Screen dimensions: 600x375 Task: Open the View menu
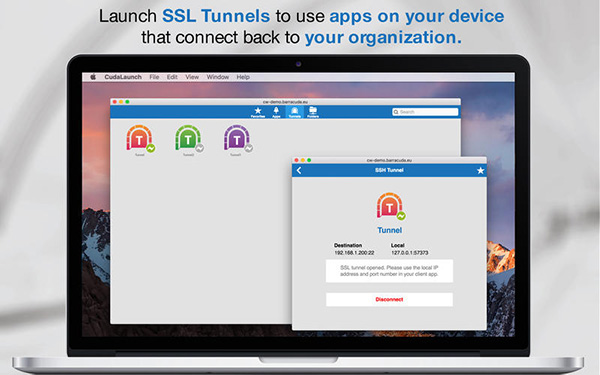(192, 77)
